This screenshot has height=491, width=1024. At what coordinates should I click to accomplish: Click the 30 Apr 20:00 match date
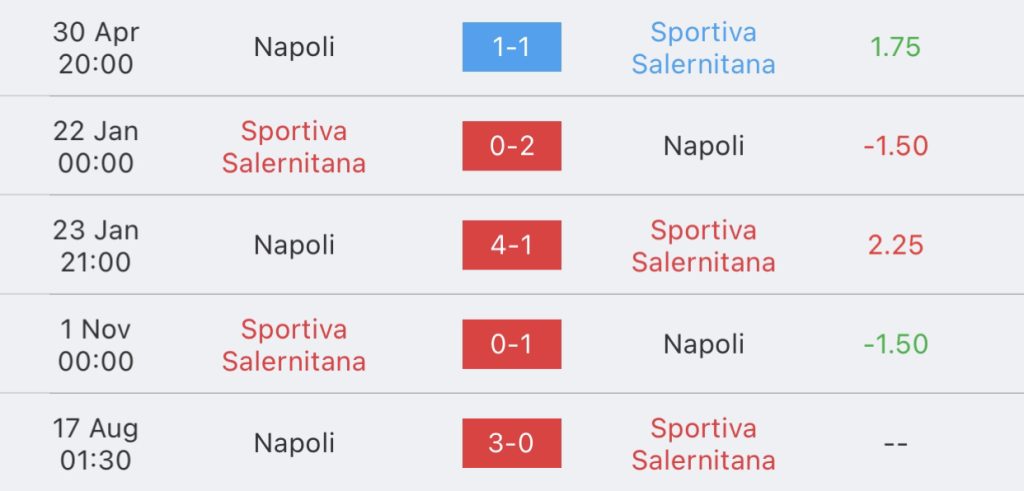point(96,47)
